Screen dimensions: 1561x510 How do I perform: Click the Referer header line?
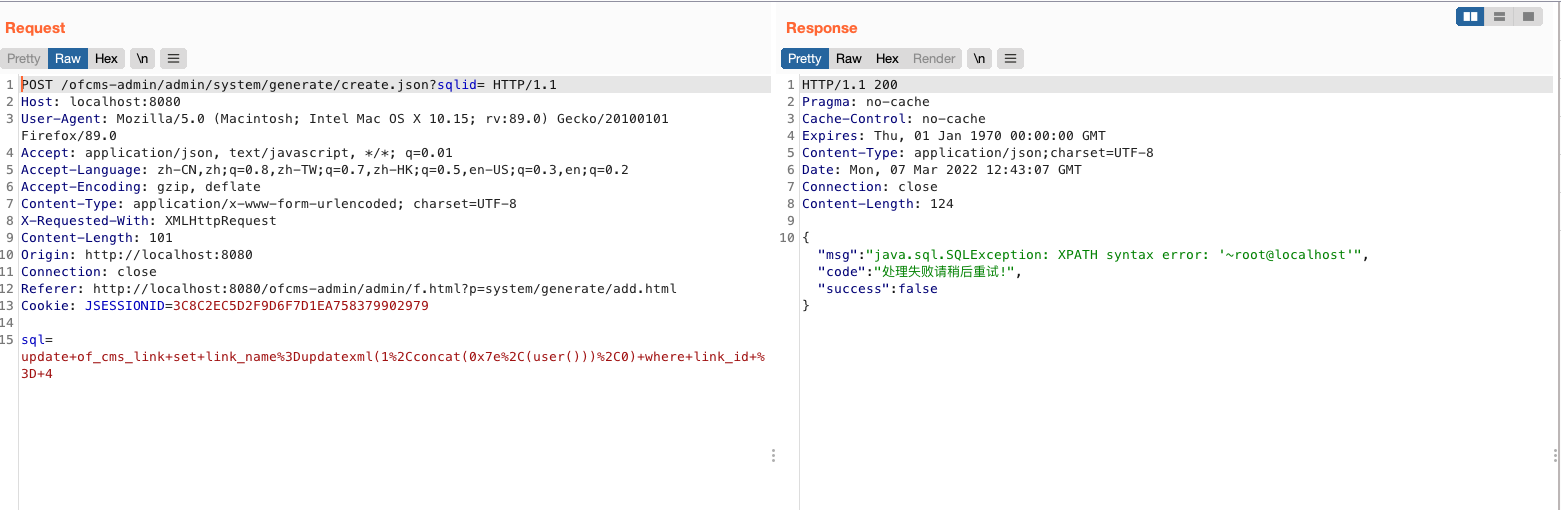349,289
